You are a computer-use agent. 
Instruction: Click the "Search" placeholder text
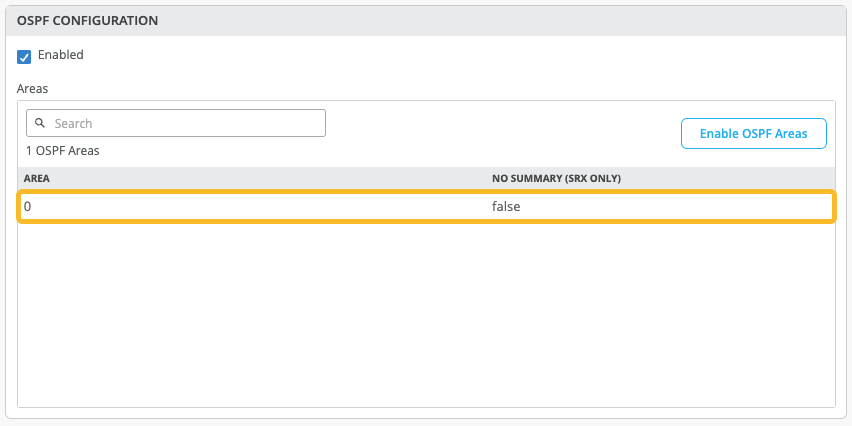pos(73,123)
